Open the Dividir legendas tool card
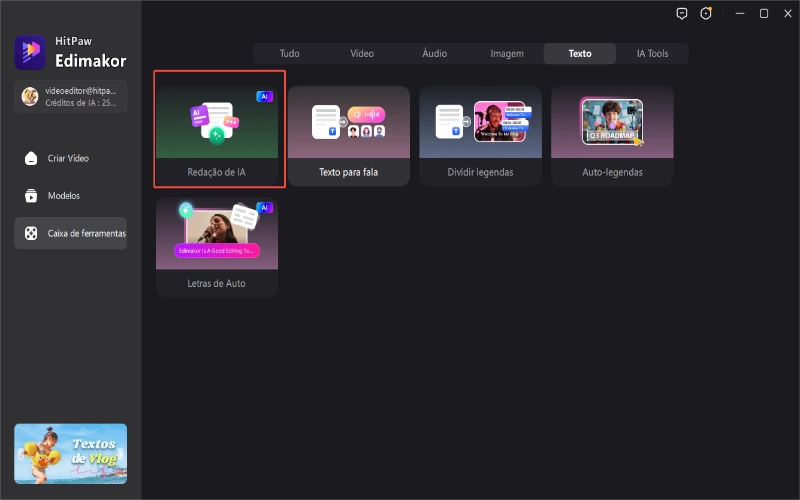This screenshot has width=800, height=500. point(481,136)
